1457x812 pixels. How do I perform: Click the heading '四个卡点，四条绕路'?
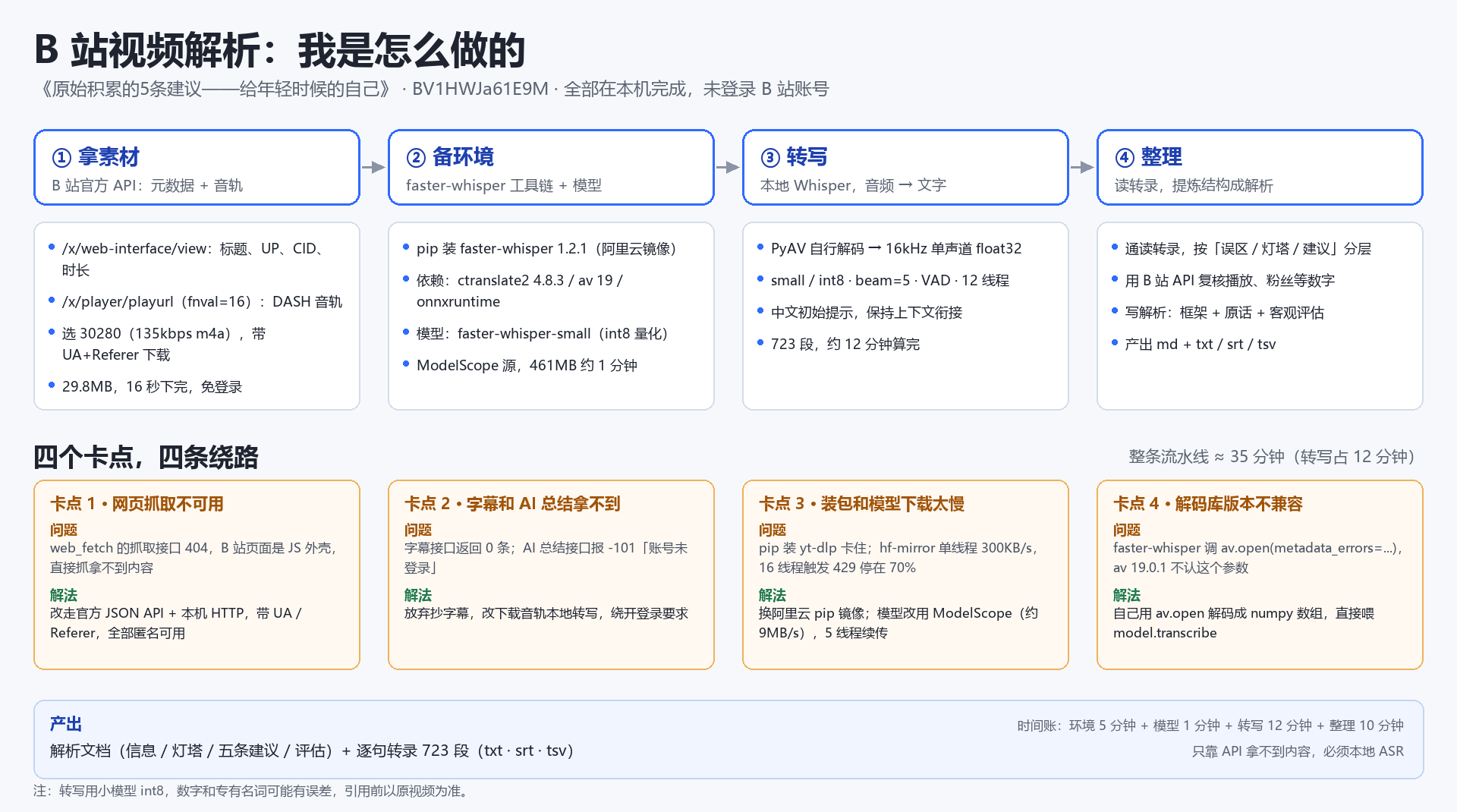pyautogui.click(x=146, y=457)
